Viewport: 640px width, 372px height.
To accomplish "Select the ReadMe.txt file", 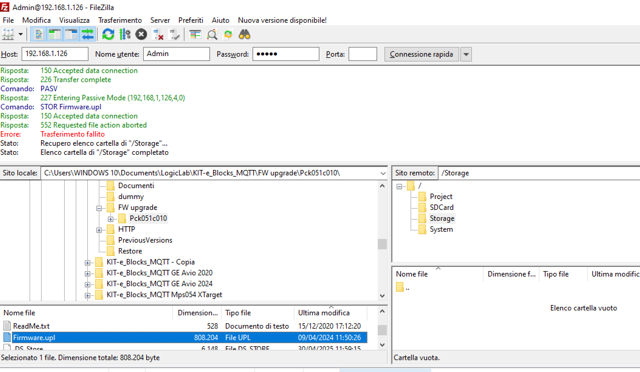I will (x=184, y=326).
